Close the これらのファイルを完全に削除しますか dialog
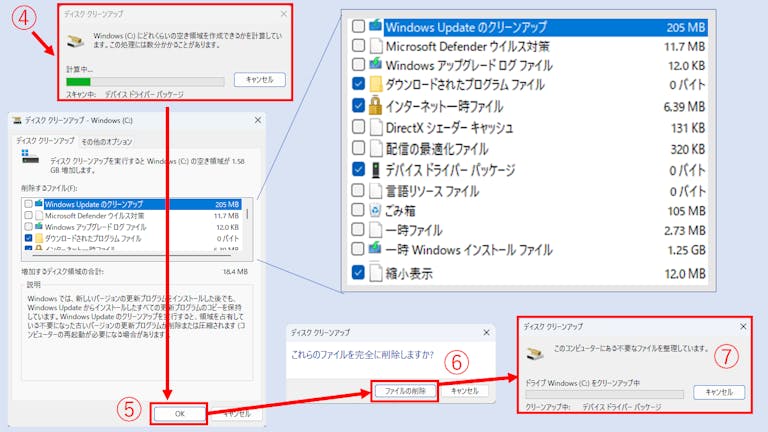 coord(486,333)
